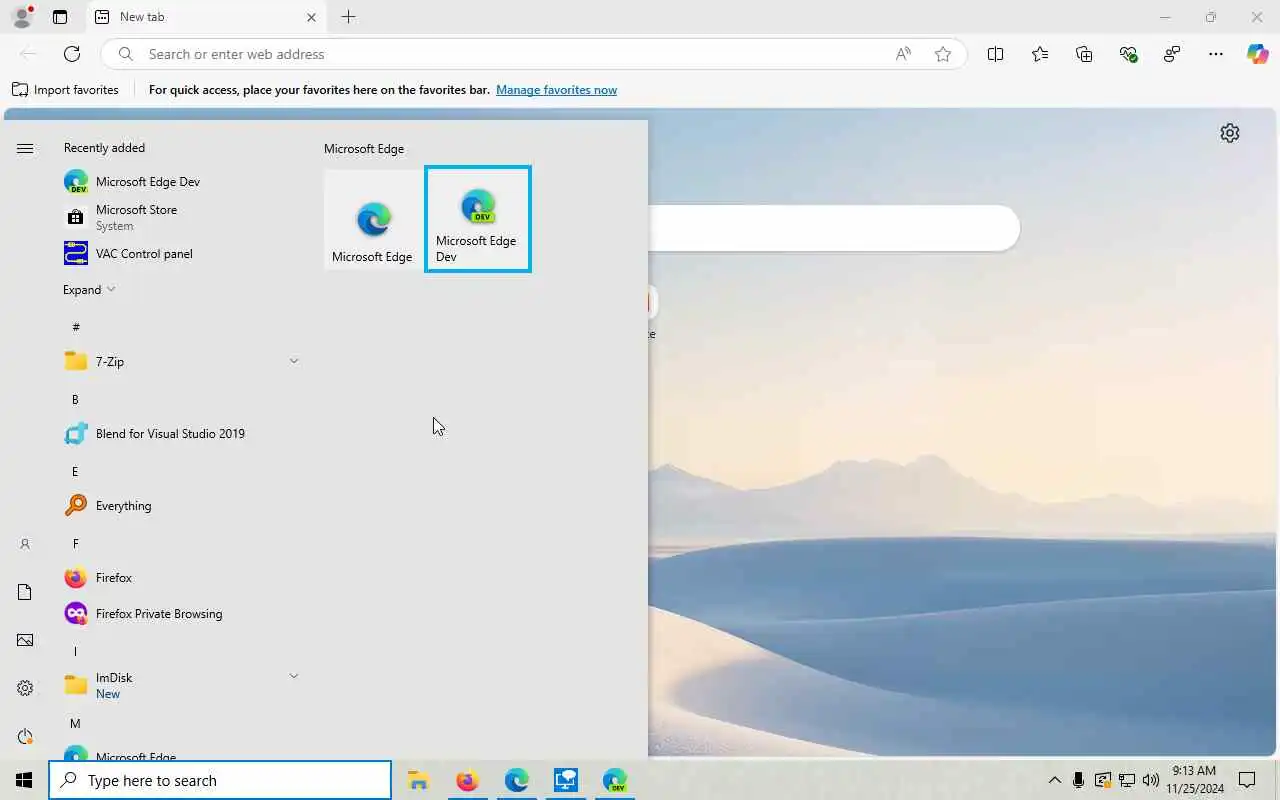The image size is (1280, 800).
Task: Open the ImDisk folder entry
Action: click(x=180, y=685)
